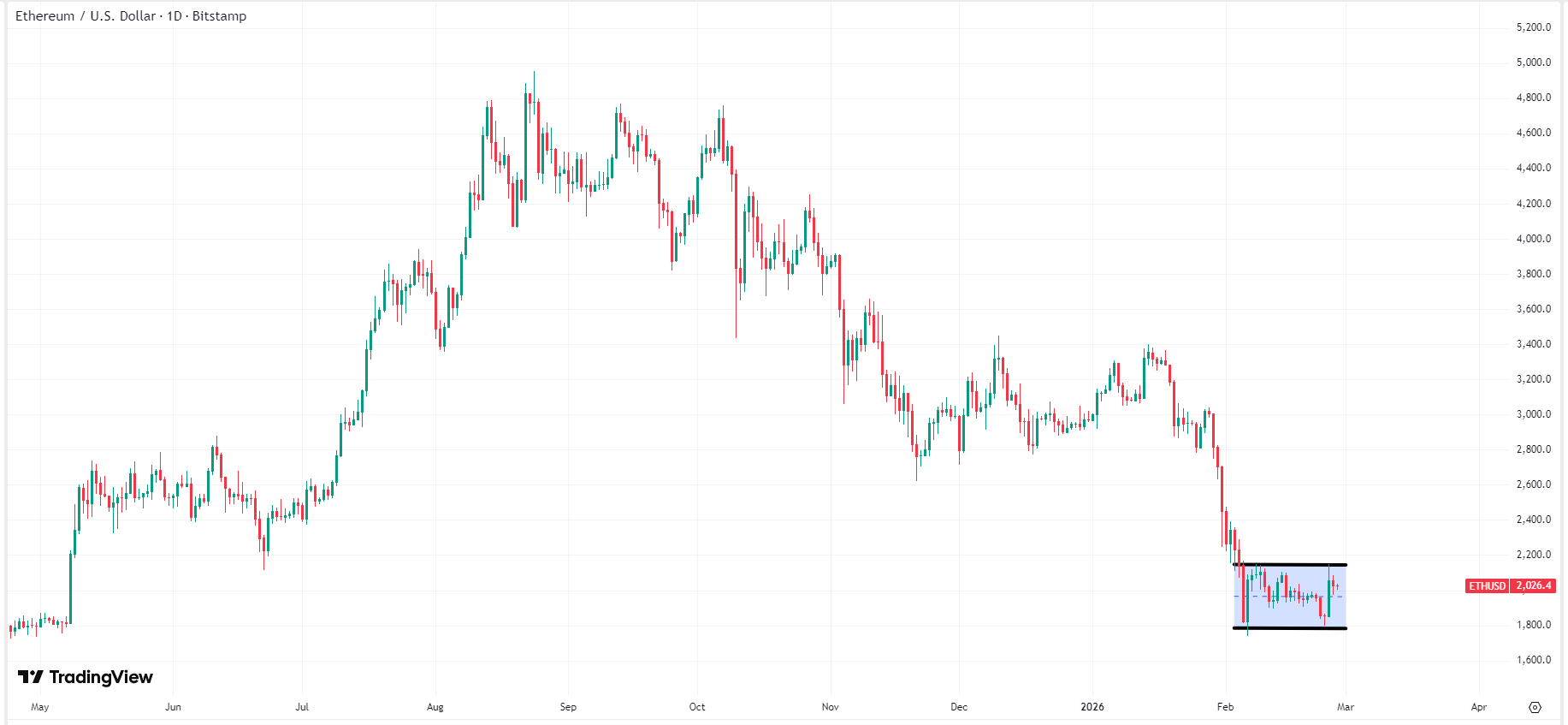Click the 2,026.4 current price label
Image resolution: width=1568 pixels, height=725 pixels.
(1534, 586)
